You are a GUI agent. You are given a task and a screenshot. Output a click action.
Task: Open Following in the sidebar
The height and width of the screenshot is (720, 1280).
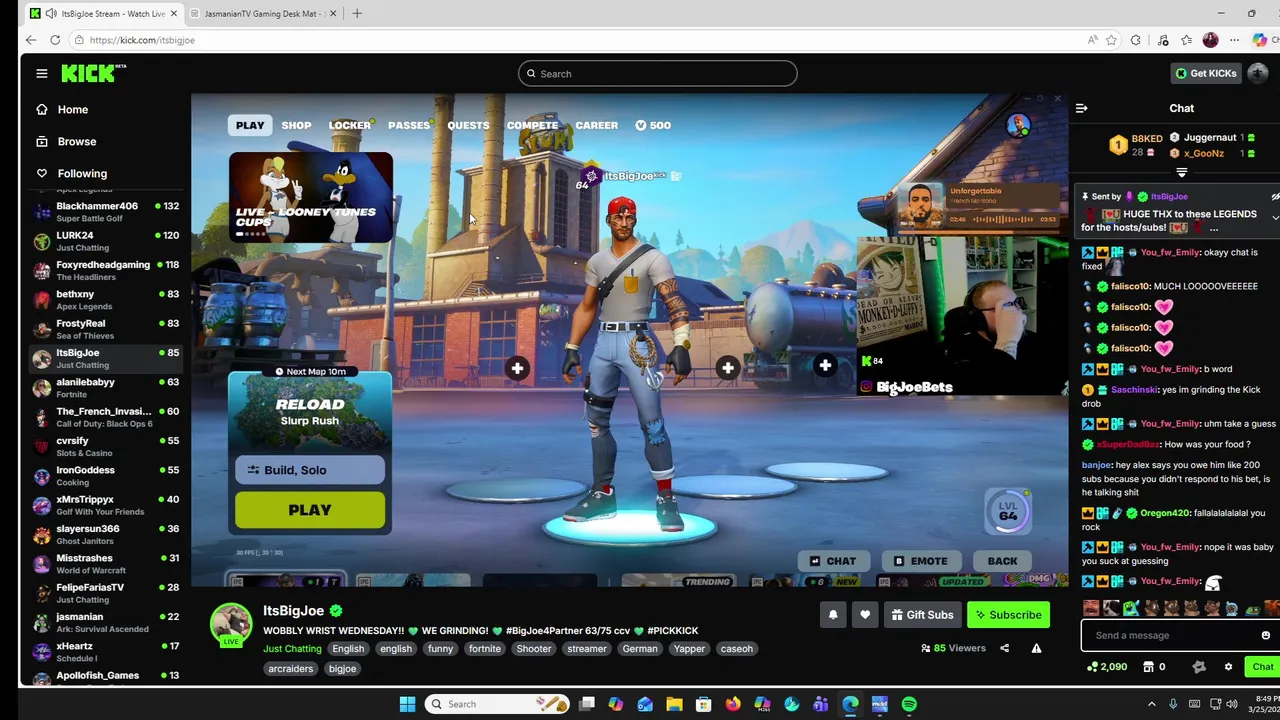[81, 173]
